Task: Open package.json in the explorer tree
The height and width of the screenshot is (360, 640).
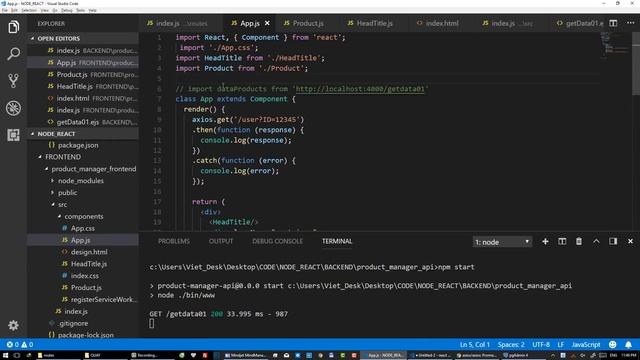Action: point(83,145)
